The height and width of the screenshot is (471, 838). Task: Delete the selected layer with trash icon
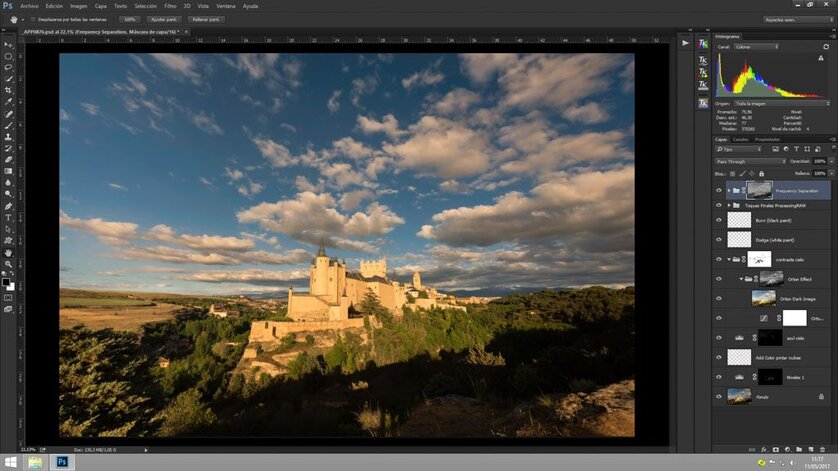823,450
